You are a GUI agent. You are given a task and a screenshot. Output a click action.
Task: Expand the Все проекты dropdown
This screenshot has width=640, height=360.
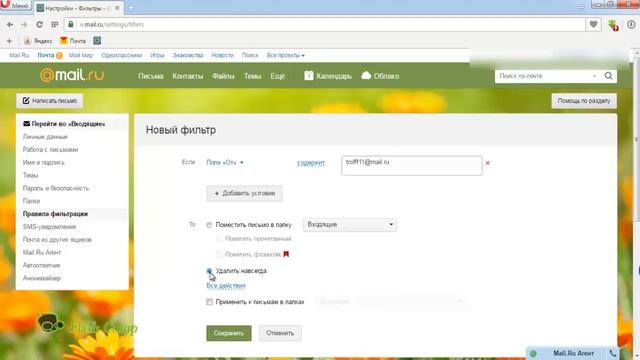pyautogui.click(x=286, y=55)
